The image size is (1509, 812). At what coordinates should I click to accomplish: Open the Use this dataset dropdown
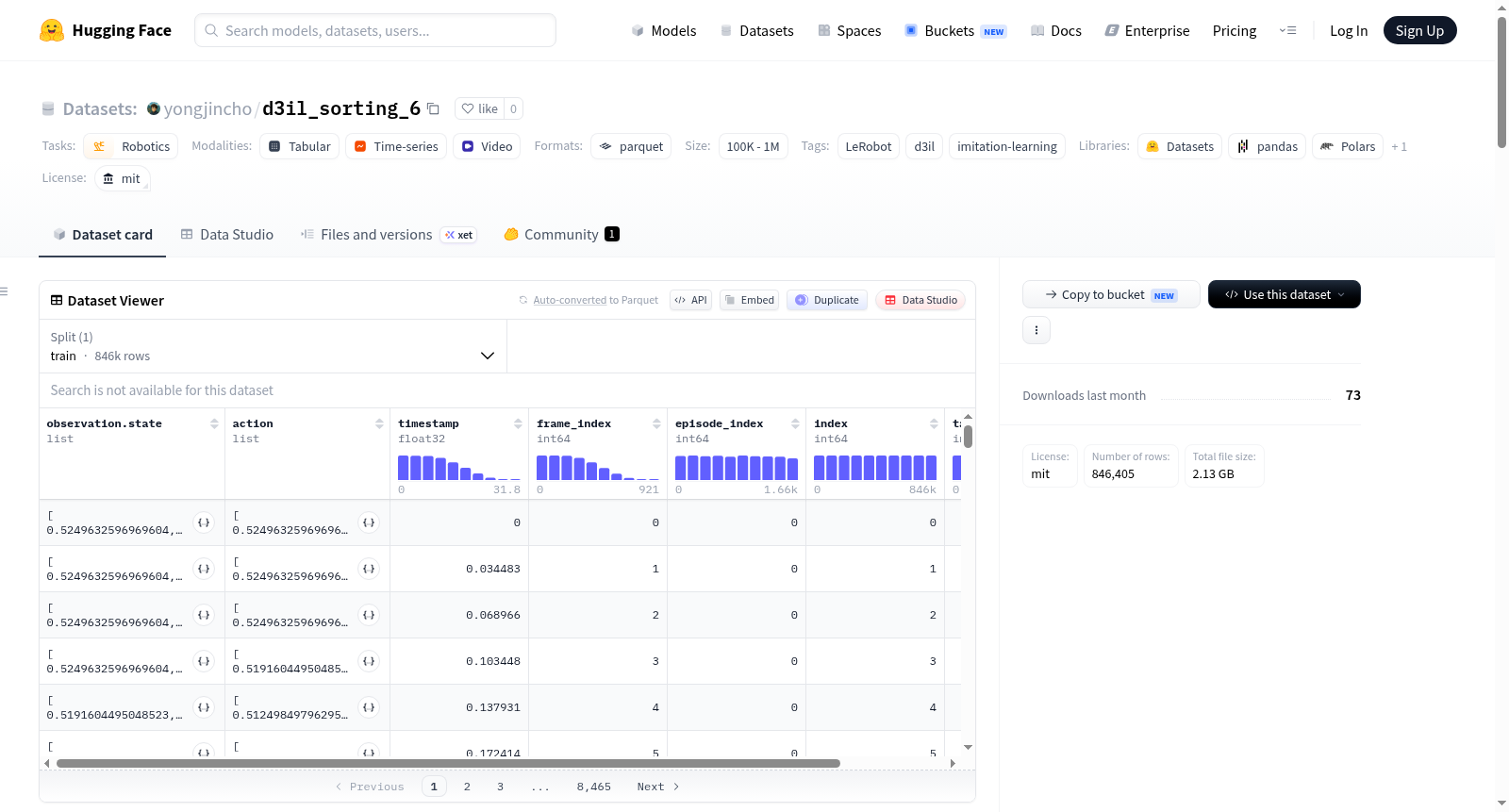tap(1285, 294)
